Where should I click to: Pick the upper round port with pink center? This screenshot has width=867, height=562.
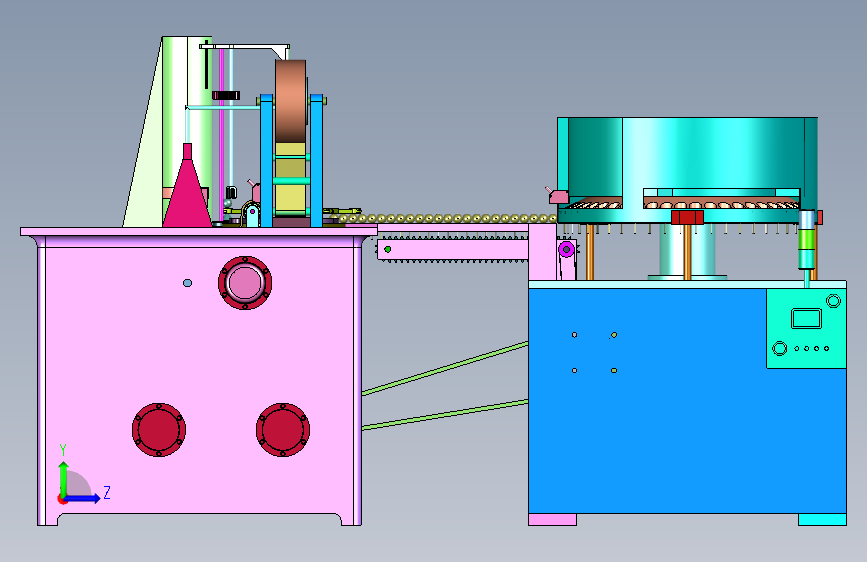(245, 283)
